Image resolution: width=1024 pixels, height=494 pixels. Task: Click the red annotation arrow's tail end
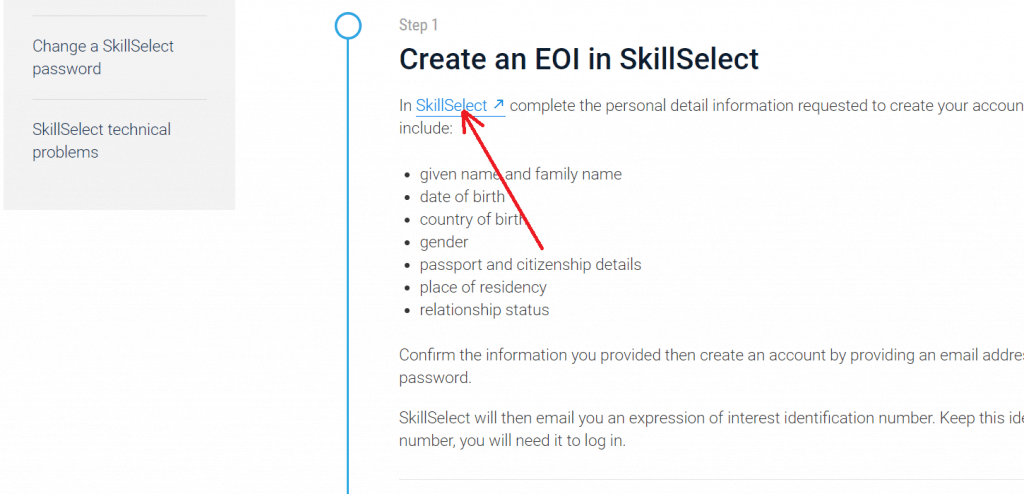point(541,247)
